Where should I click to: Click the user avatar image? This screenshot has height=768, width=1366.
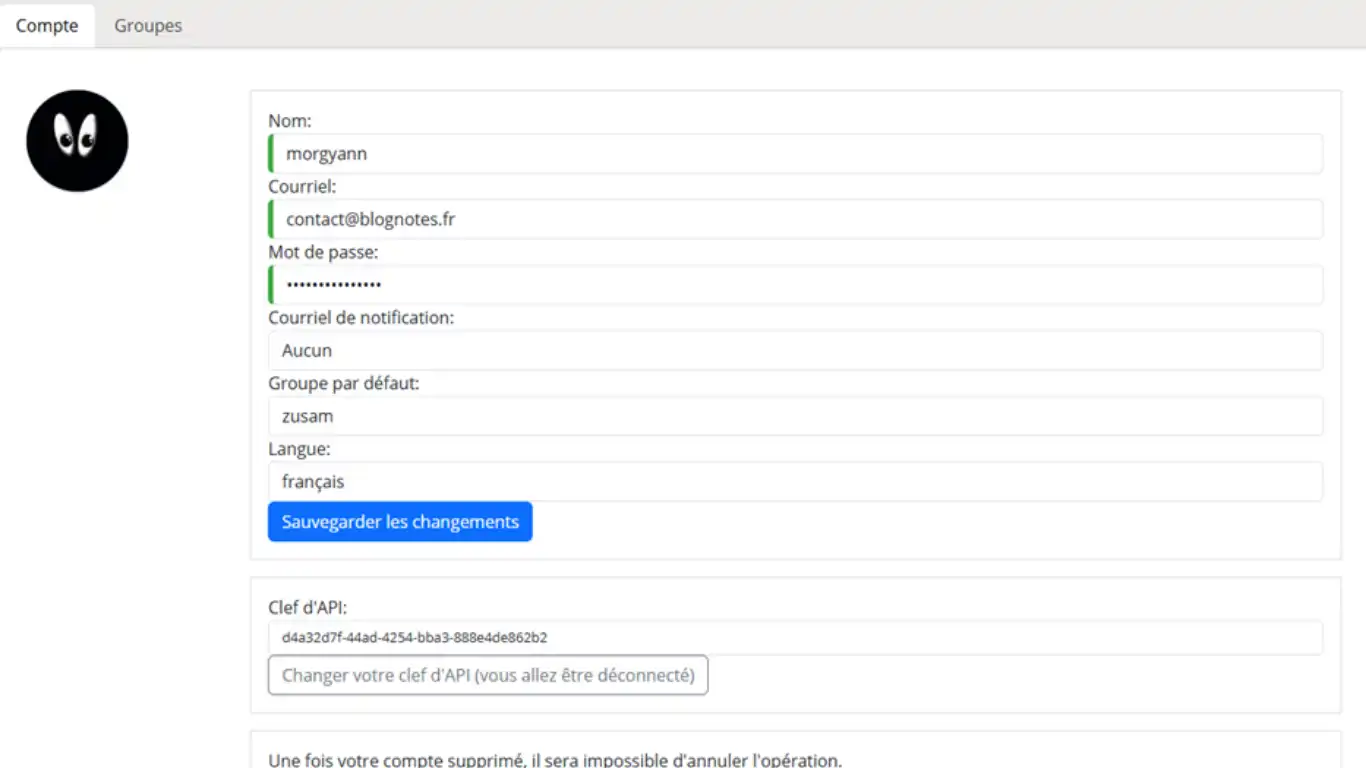click(77, 141)
